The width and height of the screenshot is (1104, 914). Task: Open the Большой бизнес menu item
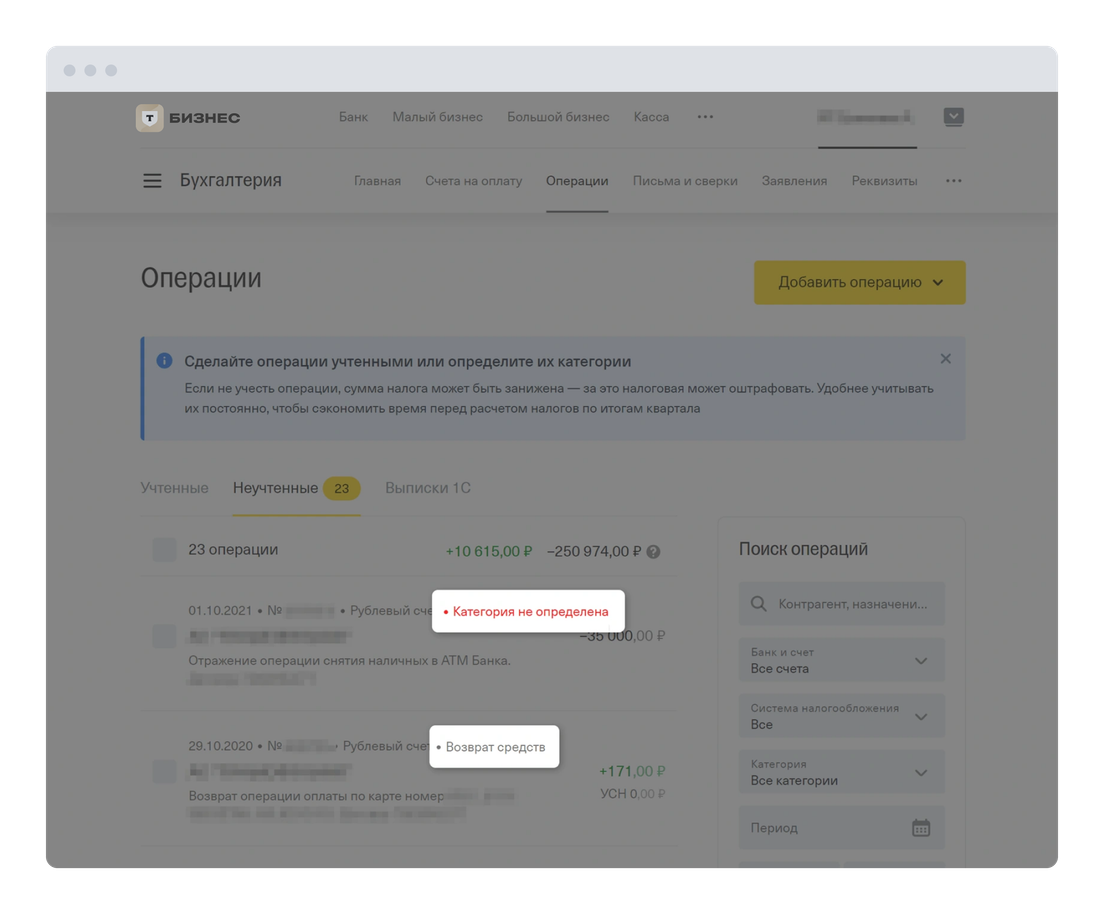click(558, 117)
